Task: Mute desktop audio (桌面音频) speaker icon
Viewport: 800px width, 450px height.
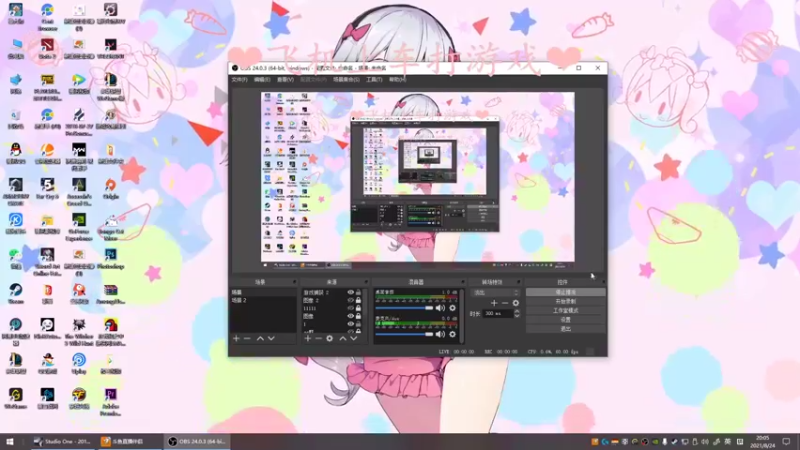Action: [440, 308]
